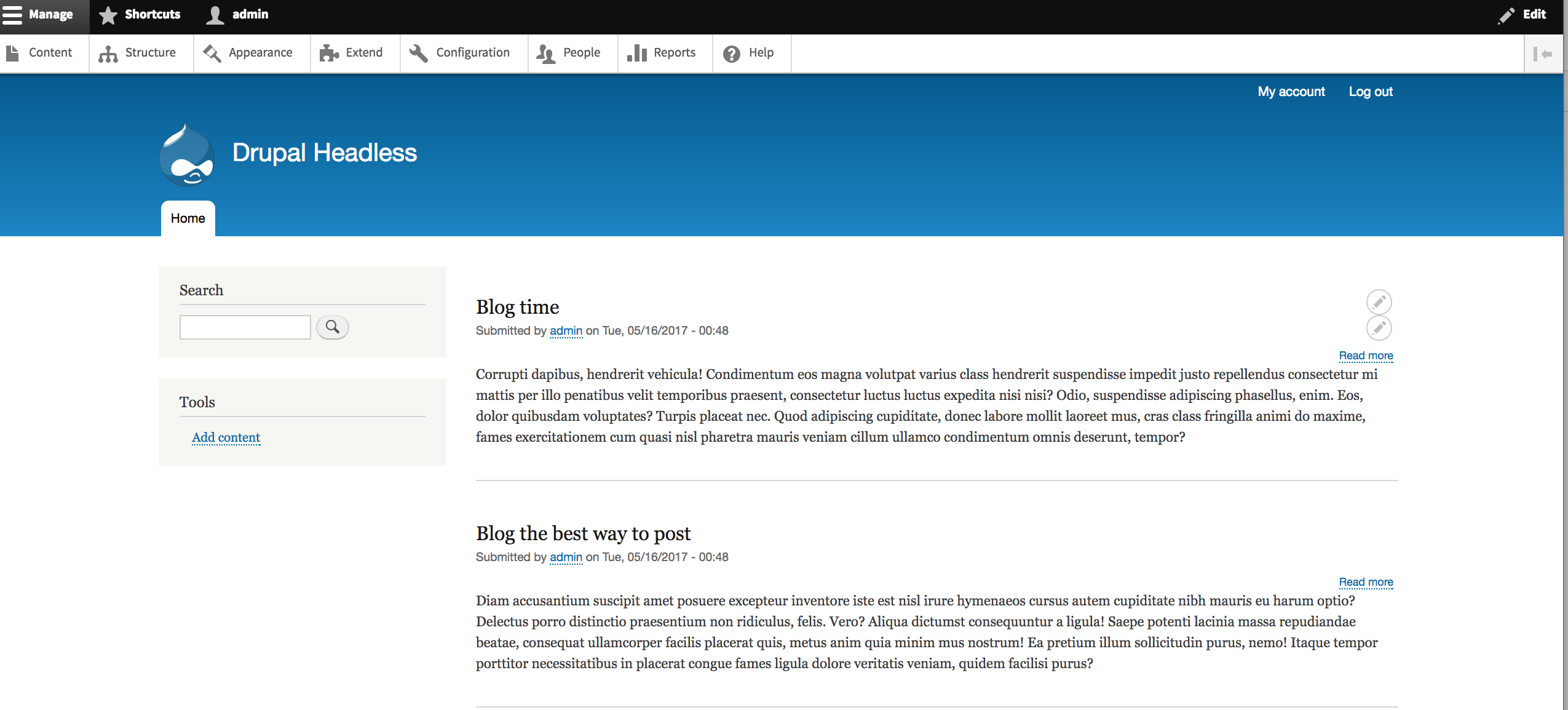
Task: Click the Appearance paintbrush icon
Action: tap(210, 53)
